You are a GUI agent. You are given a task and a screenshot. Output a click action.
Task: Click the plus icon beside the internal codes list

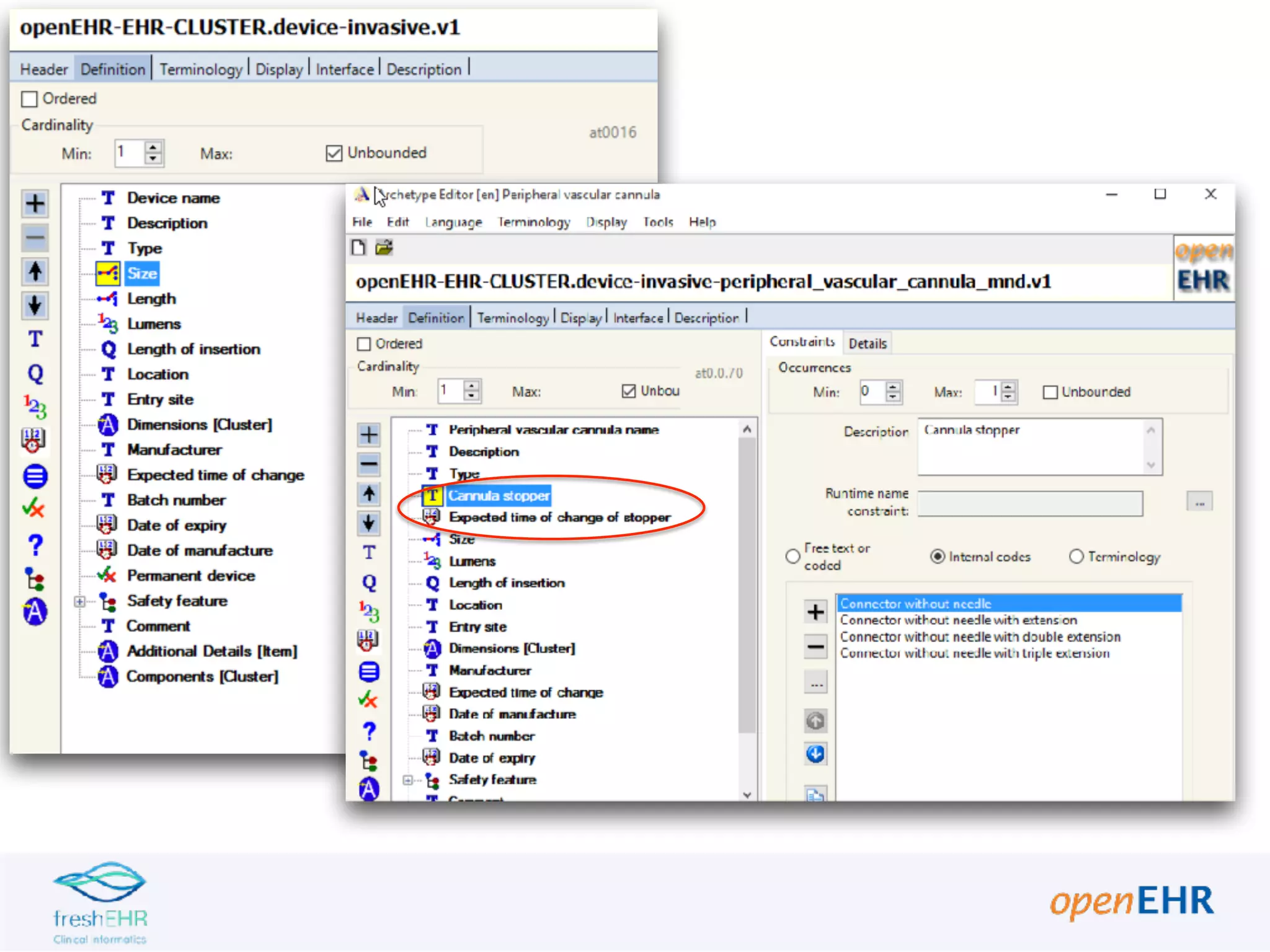pos(815,612)
